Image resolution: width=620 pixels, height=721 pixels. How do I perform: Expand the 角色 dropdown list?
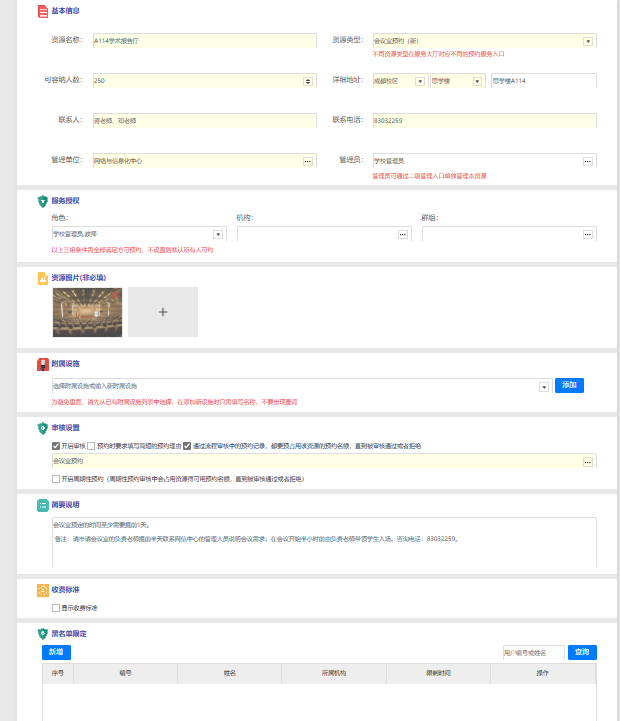coord(219,234)
